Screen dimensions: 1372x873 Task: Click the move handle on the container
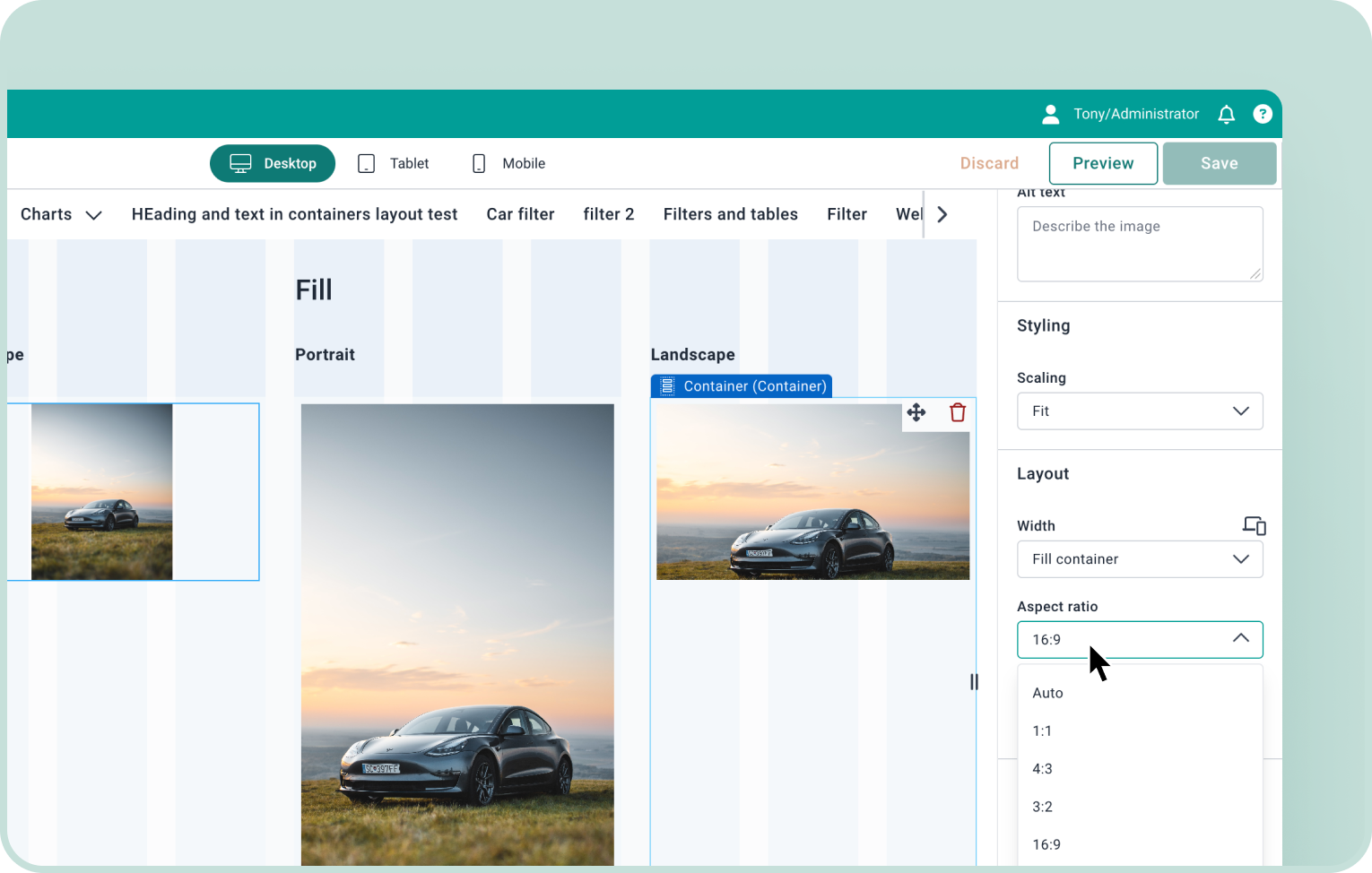point(916,412)
